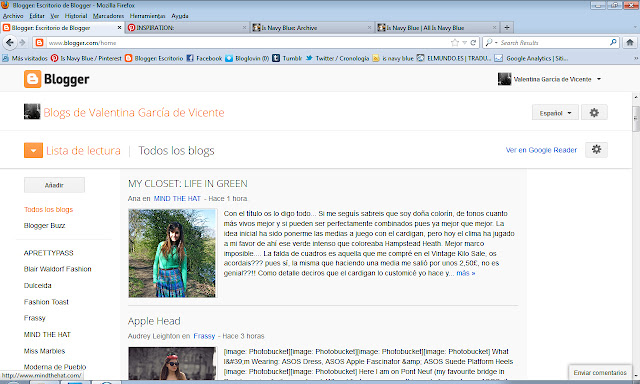This screenshot has width=640, height=384.
Task: Click the más » read more link
Action: click(x=466, y=273)
